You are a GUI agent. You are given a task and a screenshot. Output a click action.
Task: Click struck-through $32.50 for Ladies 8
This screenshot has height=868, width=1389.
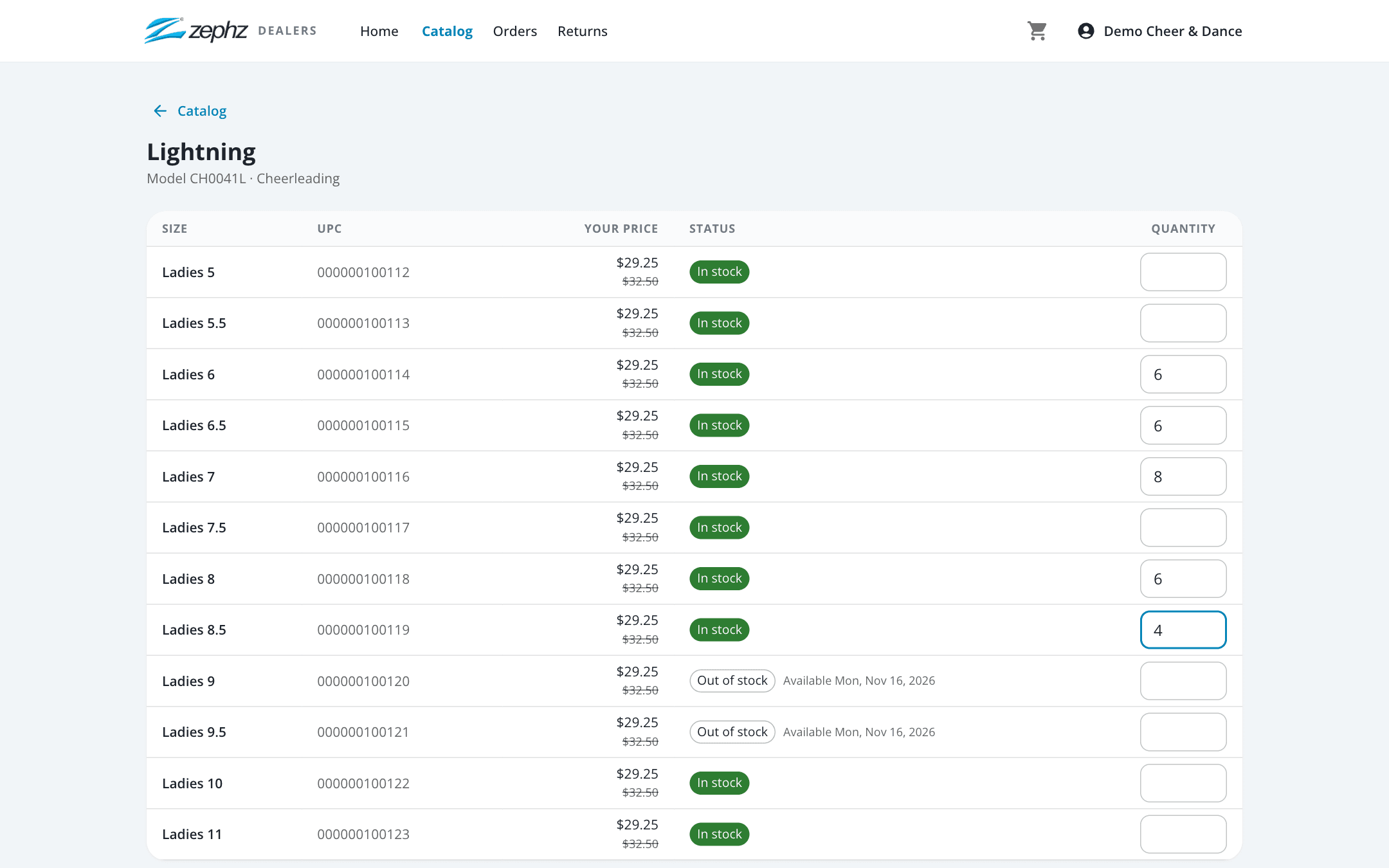640,588
